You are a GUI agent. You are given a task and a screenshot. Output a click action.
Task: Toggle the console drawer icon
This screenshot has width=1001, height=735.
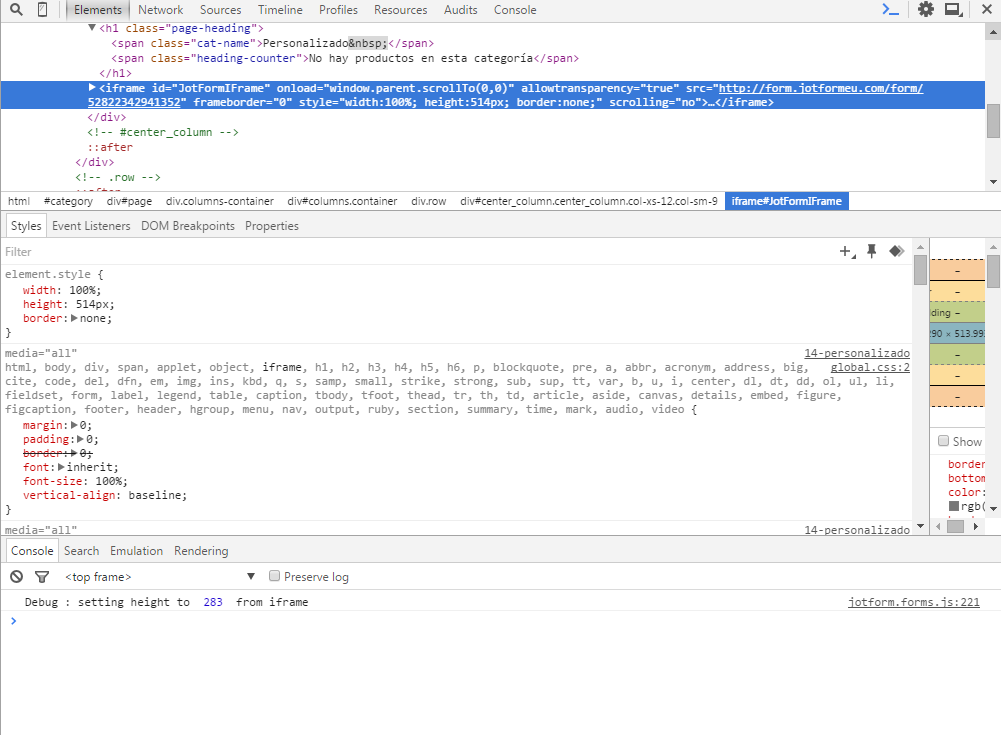pyautogui.click(x=890, y=10)
